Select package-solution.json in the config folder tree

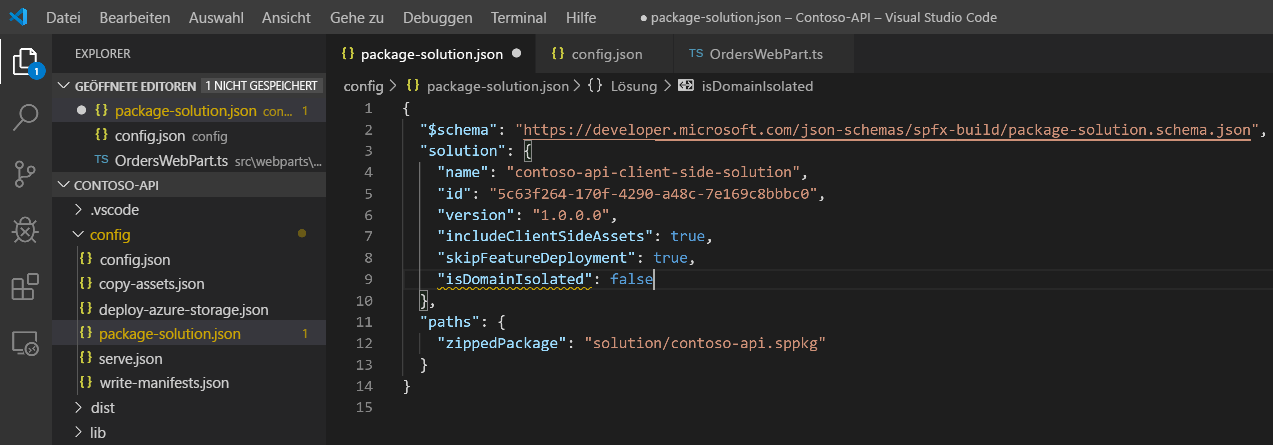point(189,333)
